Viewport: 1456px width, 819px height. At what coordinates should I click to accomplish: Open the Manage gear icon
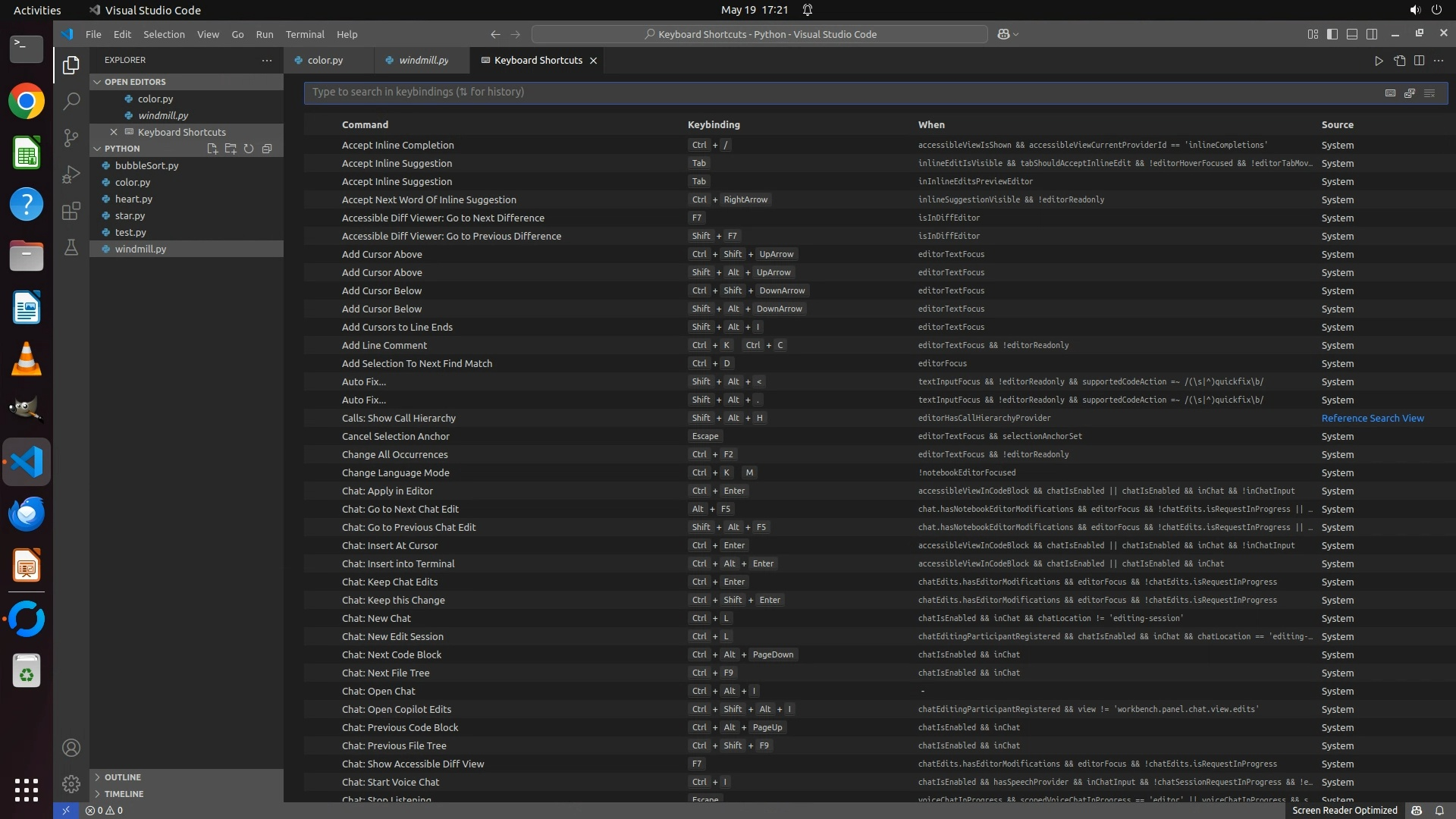coord(71,783)
